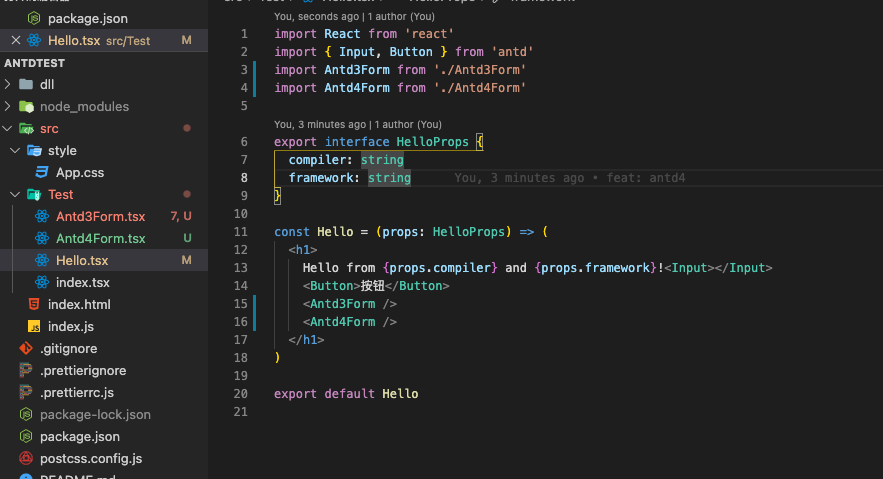Expand the node_modules folder chevron

7,106
